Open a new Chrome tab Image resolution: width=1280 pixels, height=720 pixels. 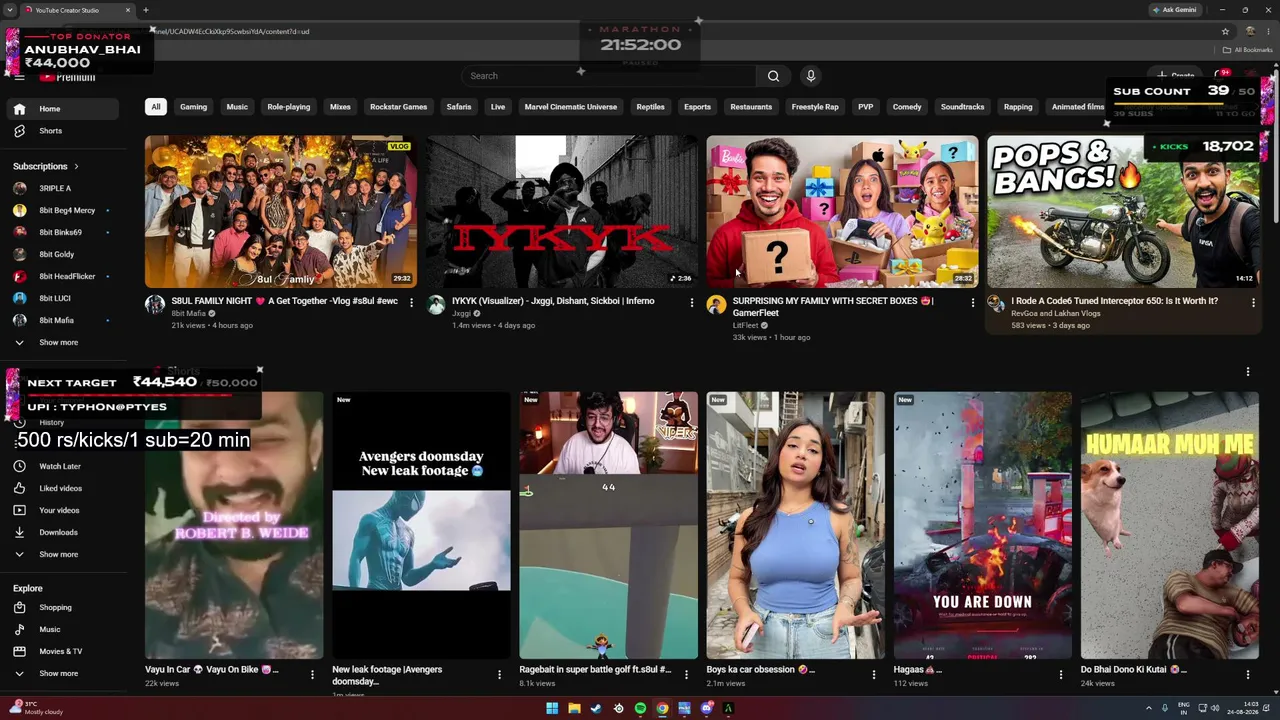pos(146,10)
